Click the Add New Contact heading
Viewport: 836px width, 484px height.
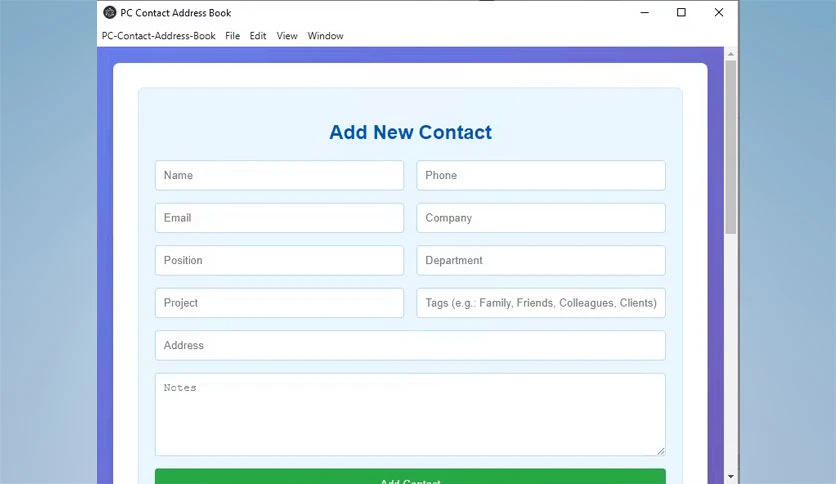410,132
